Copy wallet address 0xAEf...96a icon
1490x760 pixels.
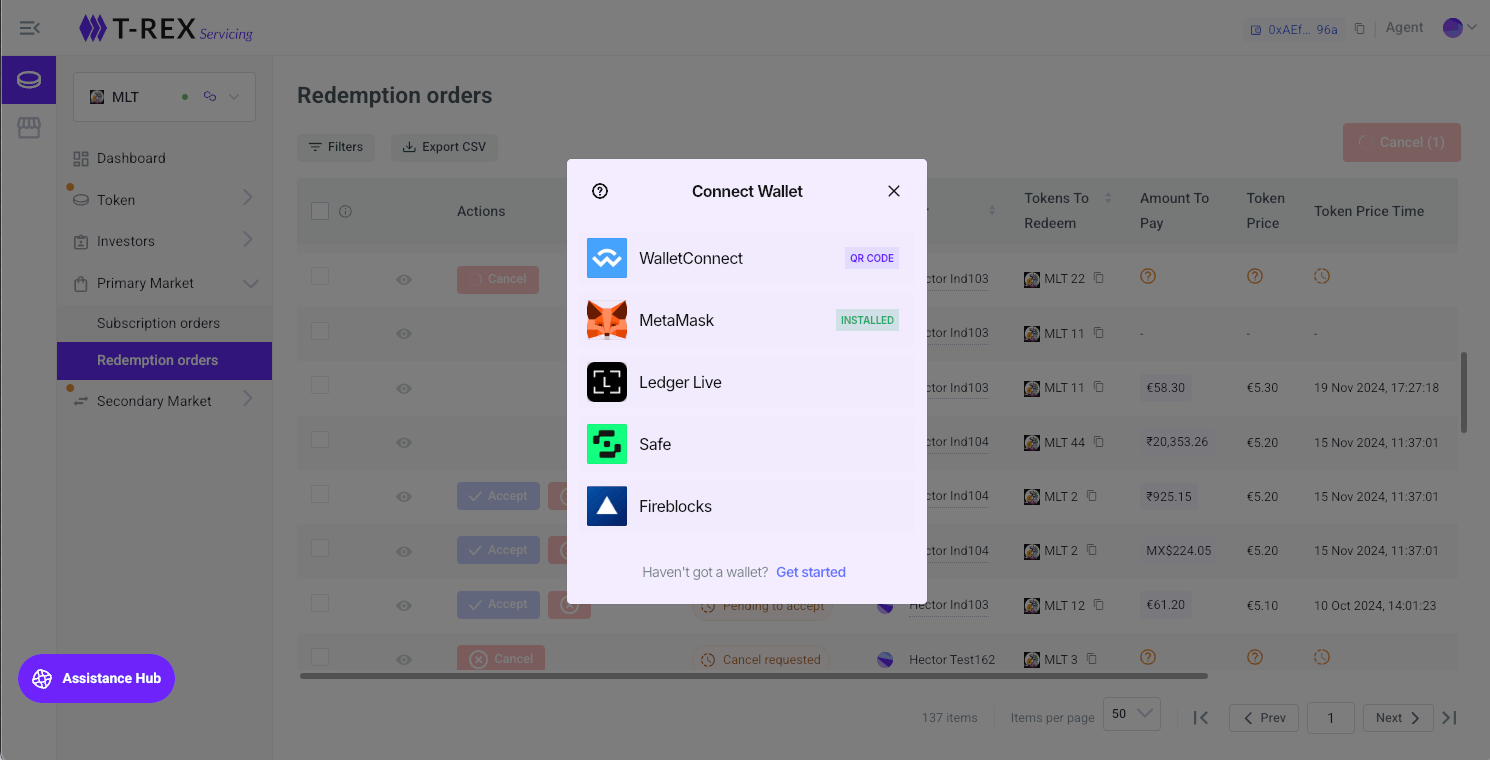pyautogui.click(x=1359, y=29)
